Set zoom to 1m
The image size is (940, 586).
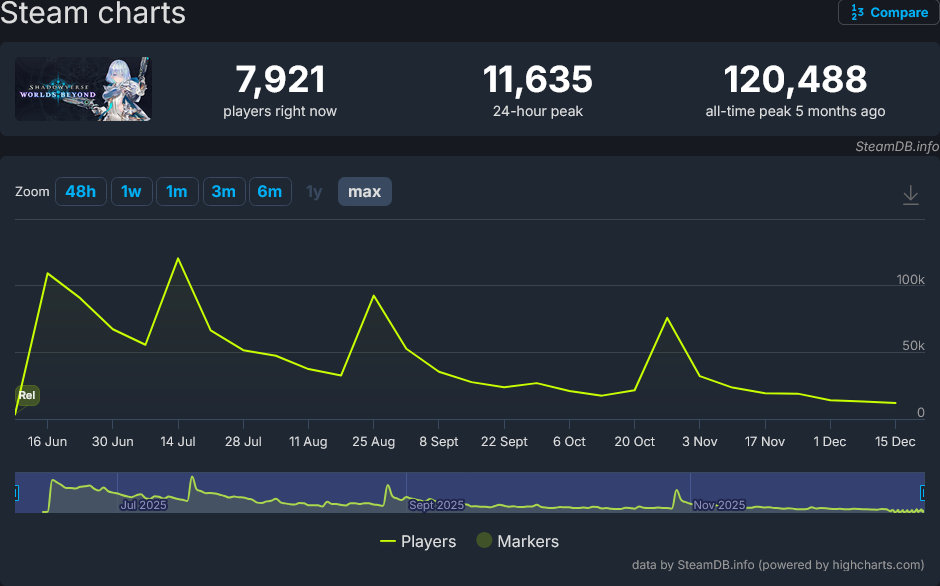pyautogui.click(x=177, y=191)
